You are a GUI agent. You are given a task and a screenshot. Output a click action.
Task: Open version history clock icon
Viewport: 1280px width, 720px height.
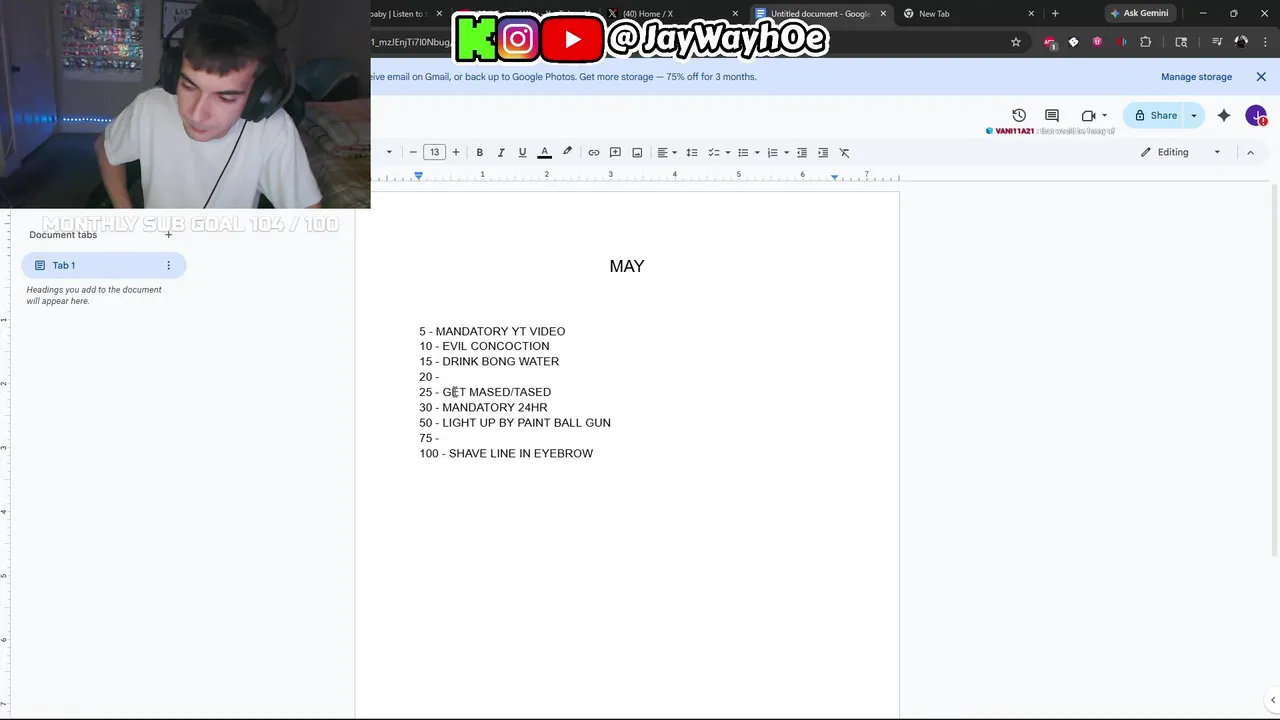(1019, 115)
